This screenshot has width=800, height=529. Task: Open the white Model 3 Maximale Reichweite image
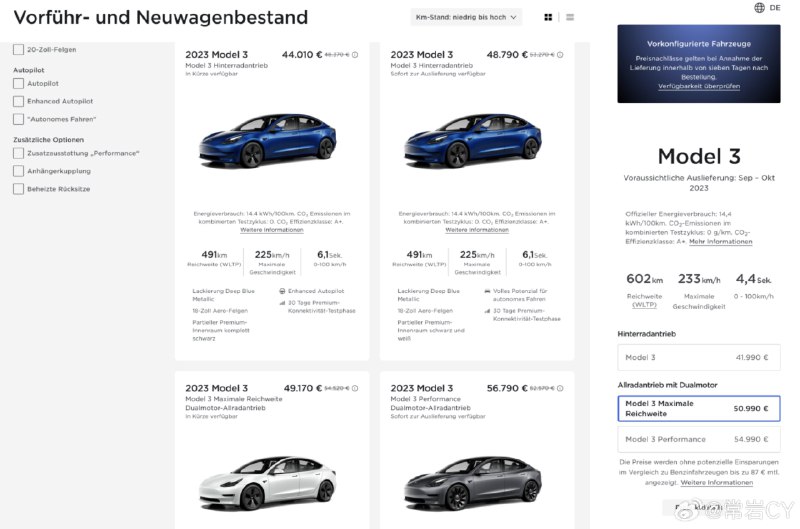[x=267, y=483]
